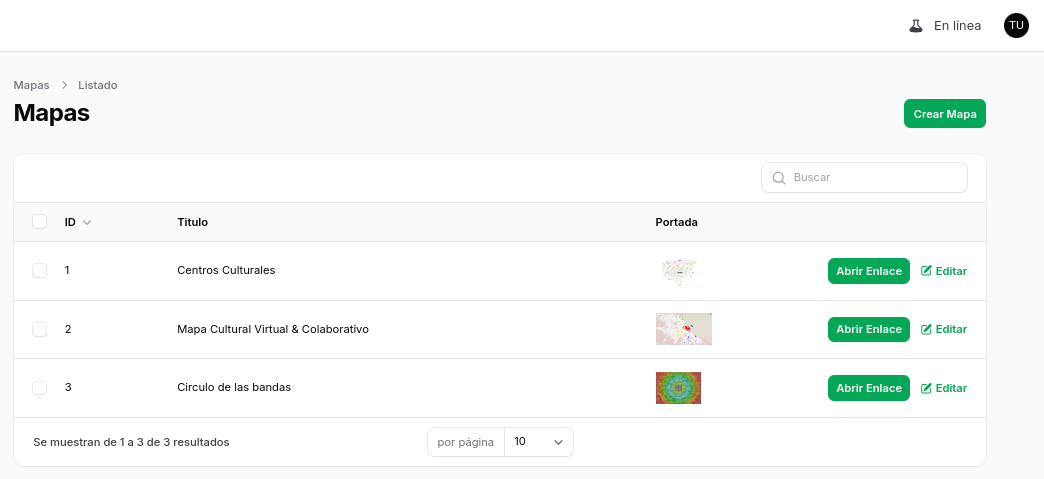Check the box for Mapa Cultural Virtual row
1044x479 pixels.
click(39, 329)
